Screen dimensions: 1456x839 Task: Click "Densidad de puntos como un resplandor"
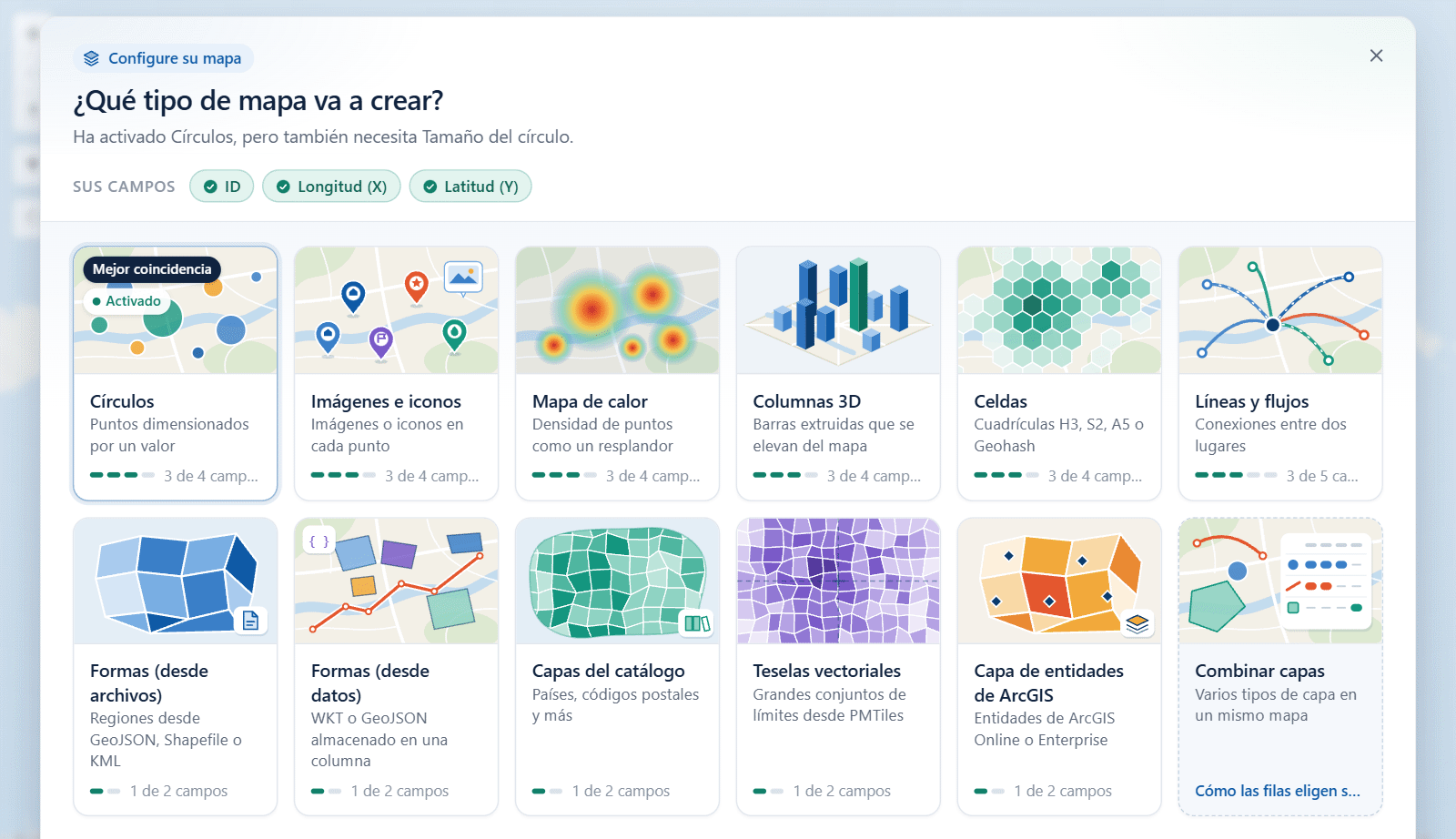tap(602, 435)
